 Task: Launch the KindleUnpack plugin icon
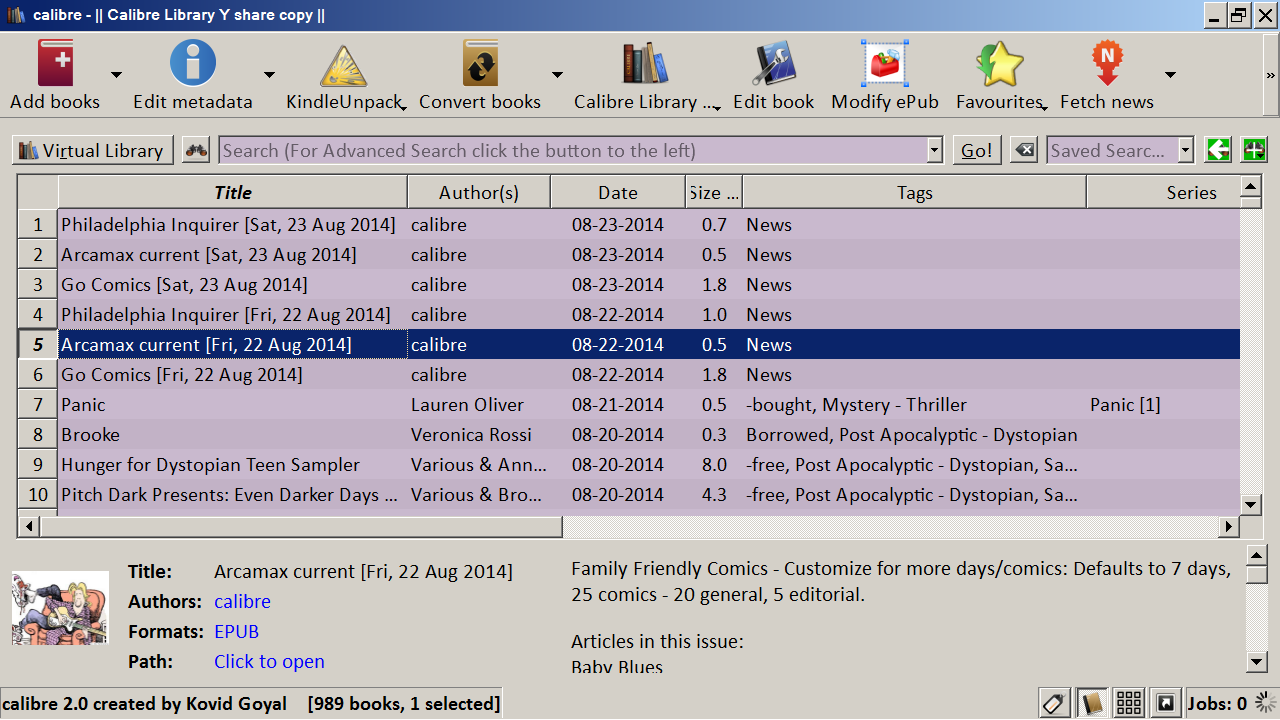click(343, 66)
